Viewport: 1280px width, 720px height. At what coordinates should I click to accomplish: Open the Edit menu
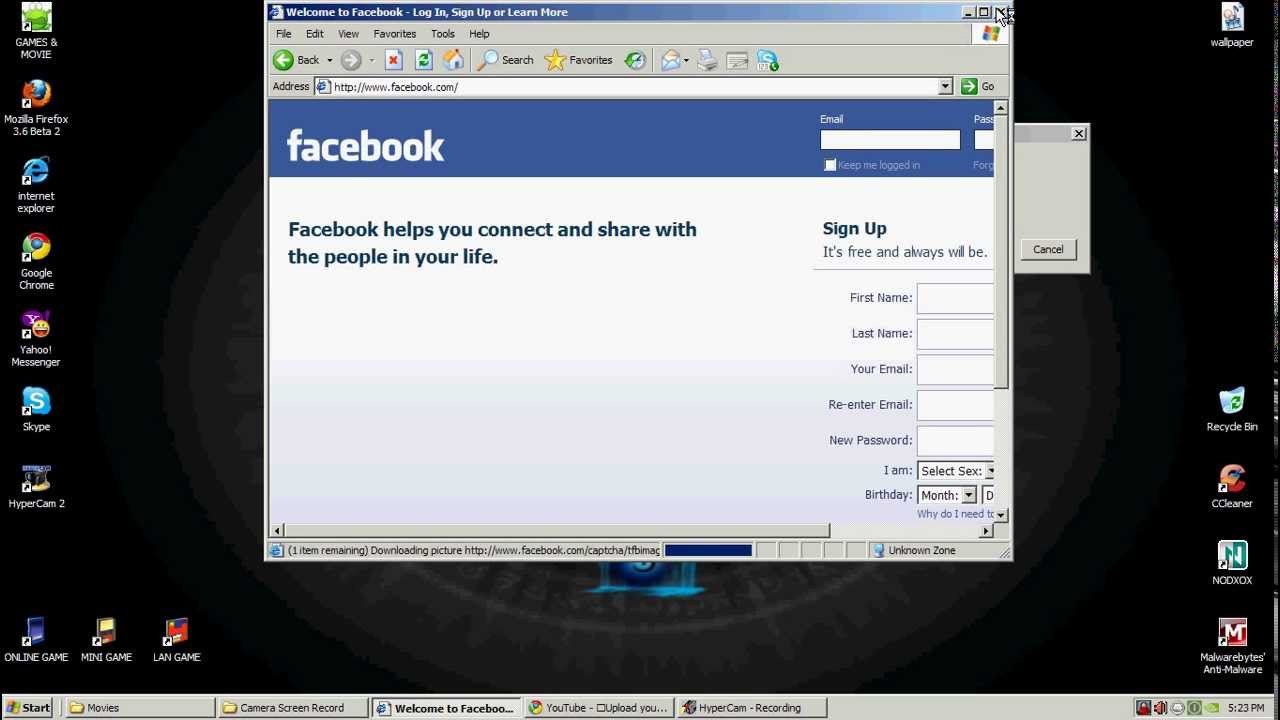[315, 34]
